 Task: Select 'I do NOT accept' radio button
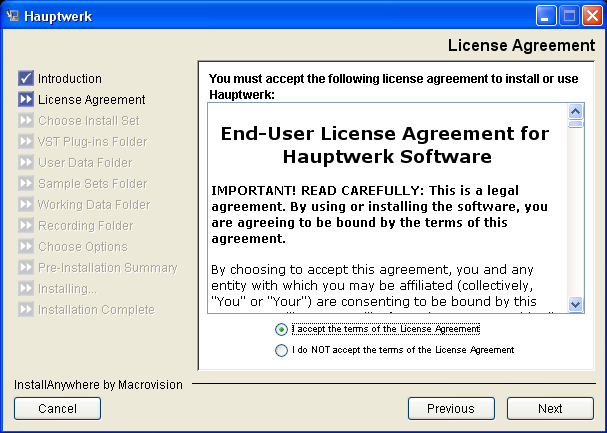point(281,350)
